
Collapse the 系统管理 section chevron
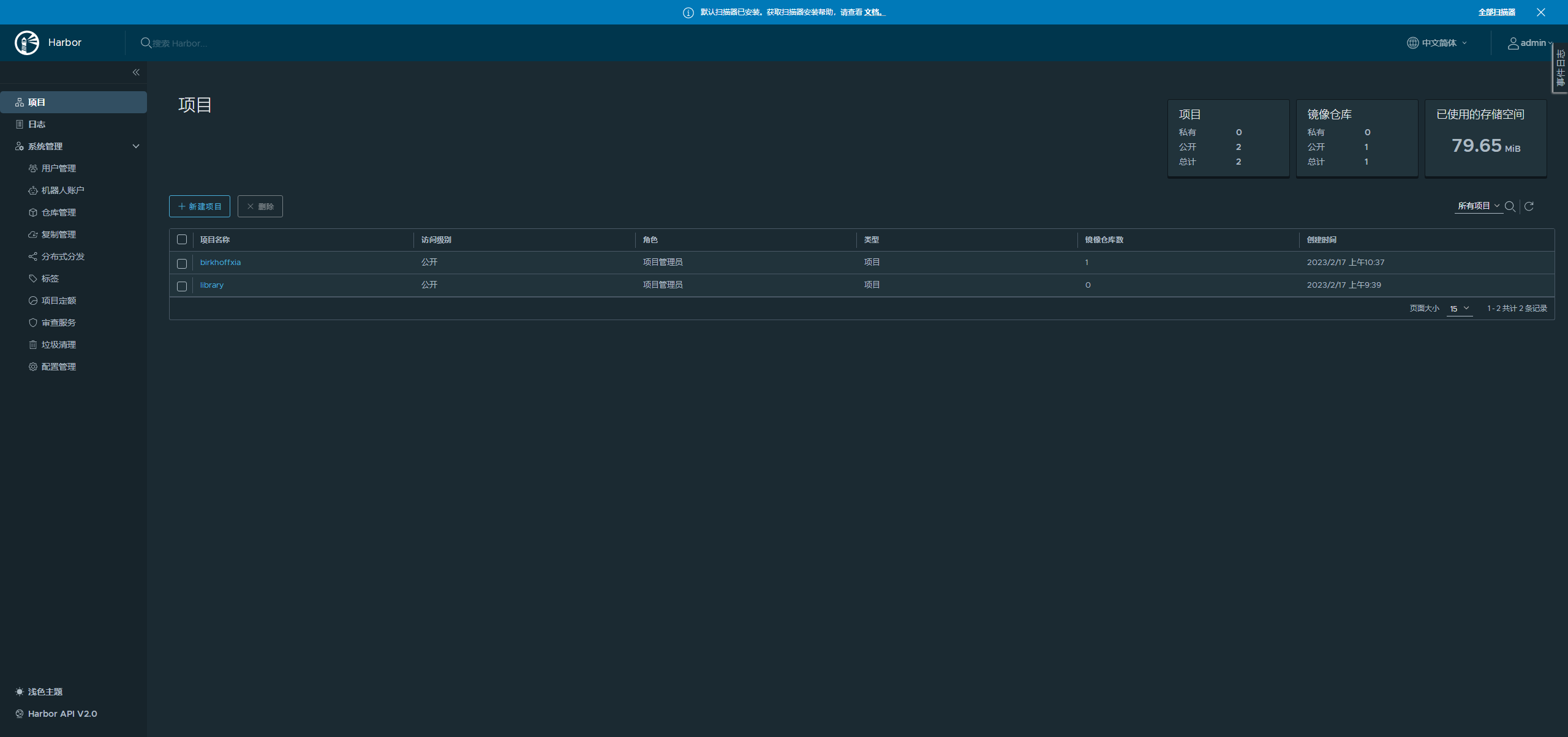click(136, 146)
